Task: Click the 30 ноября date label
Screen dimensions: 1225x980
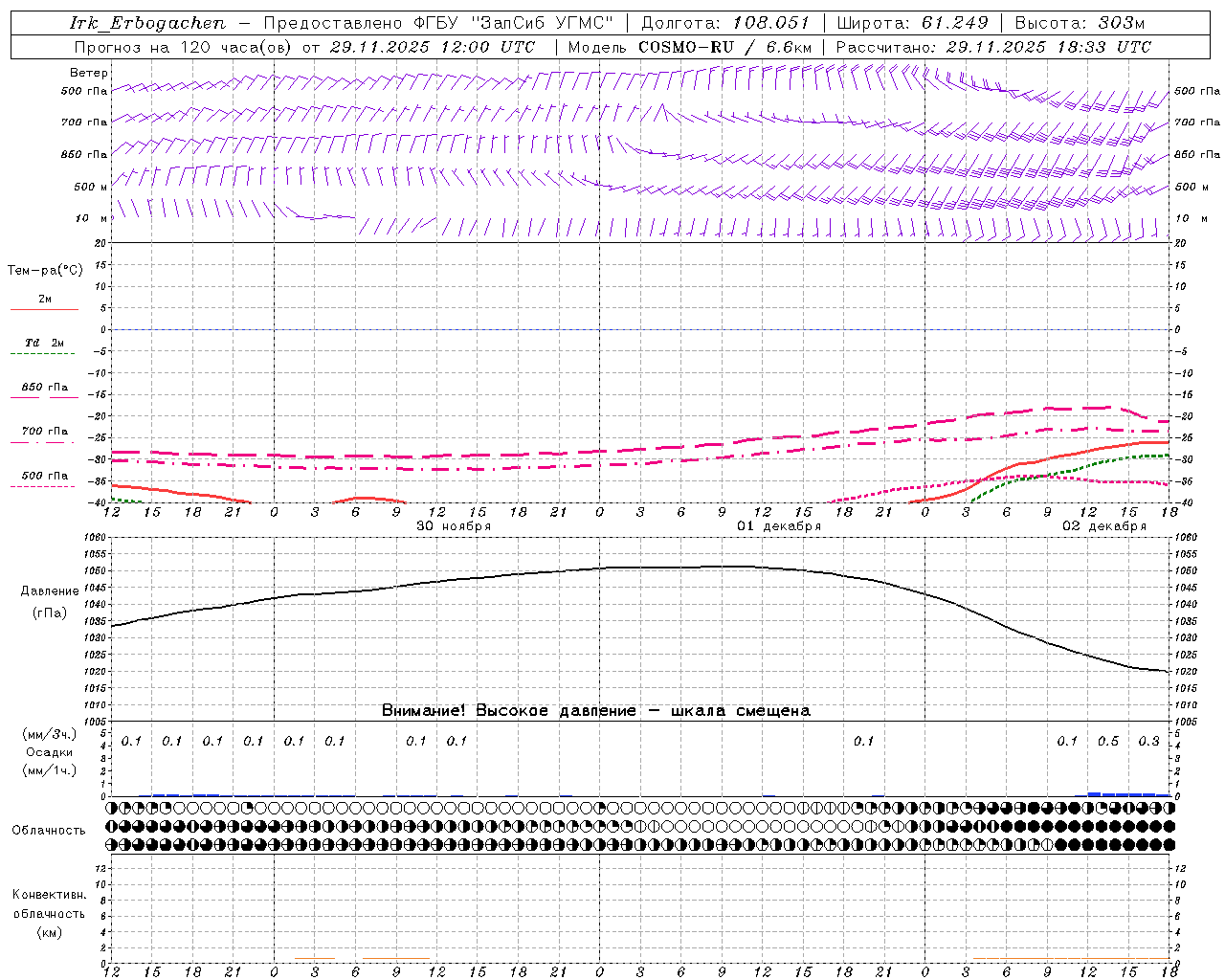Action: [x=454, y=526]
